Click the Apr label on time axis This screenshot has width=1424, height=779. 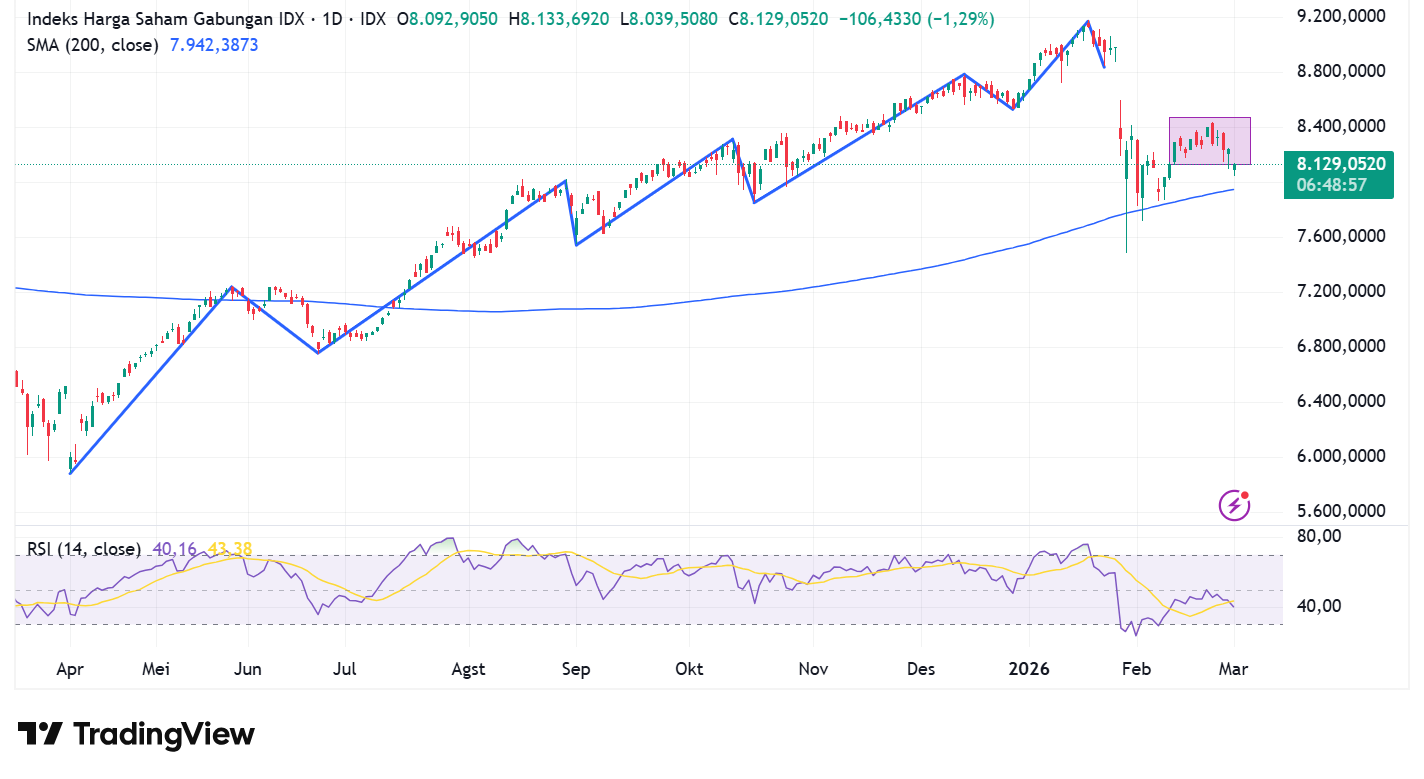[x=70, y=669]
